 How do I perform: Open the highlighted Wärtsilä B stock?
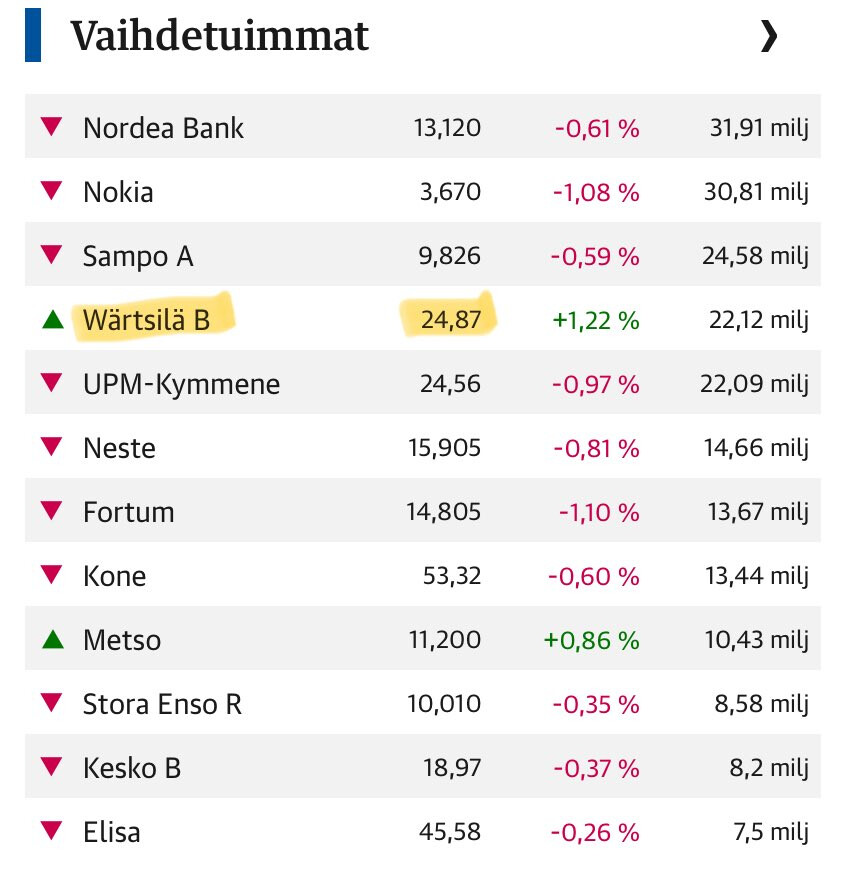146,320
